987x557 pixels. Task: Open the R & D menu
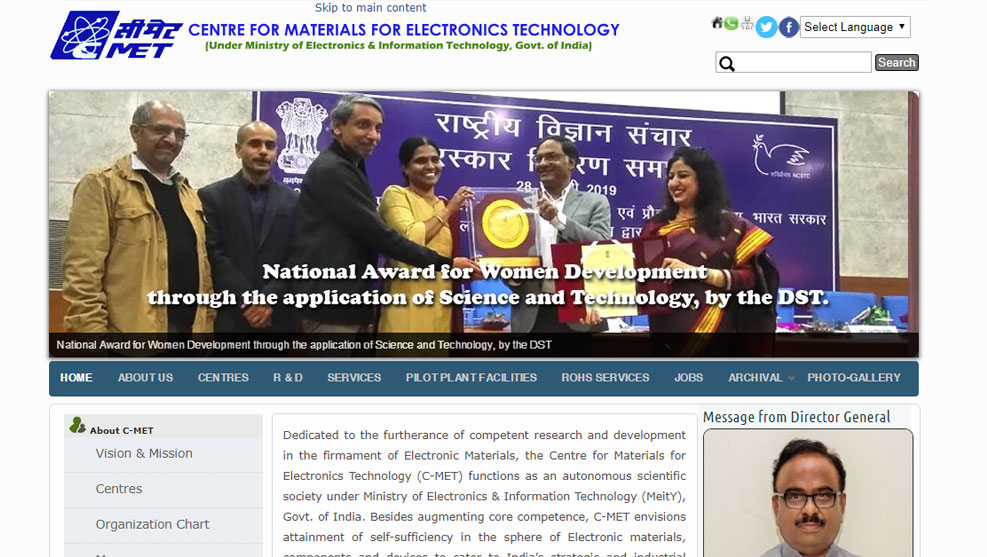pyautogui.click(x=287, y=378)
